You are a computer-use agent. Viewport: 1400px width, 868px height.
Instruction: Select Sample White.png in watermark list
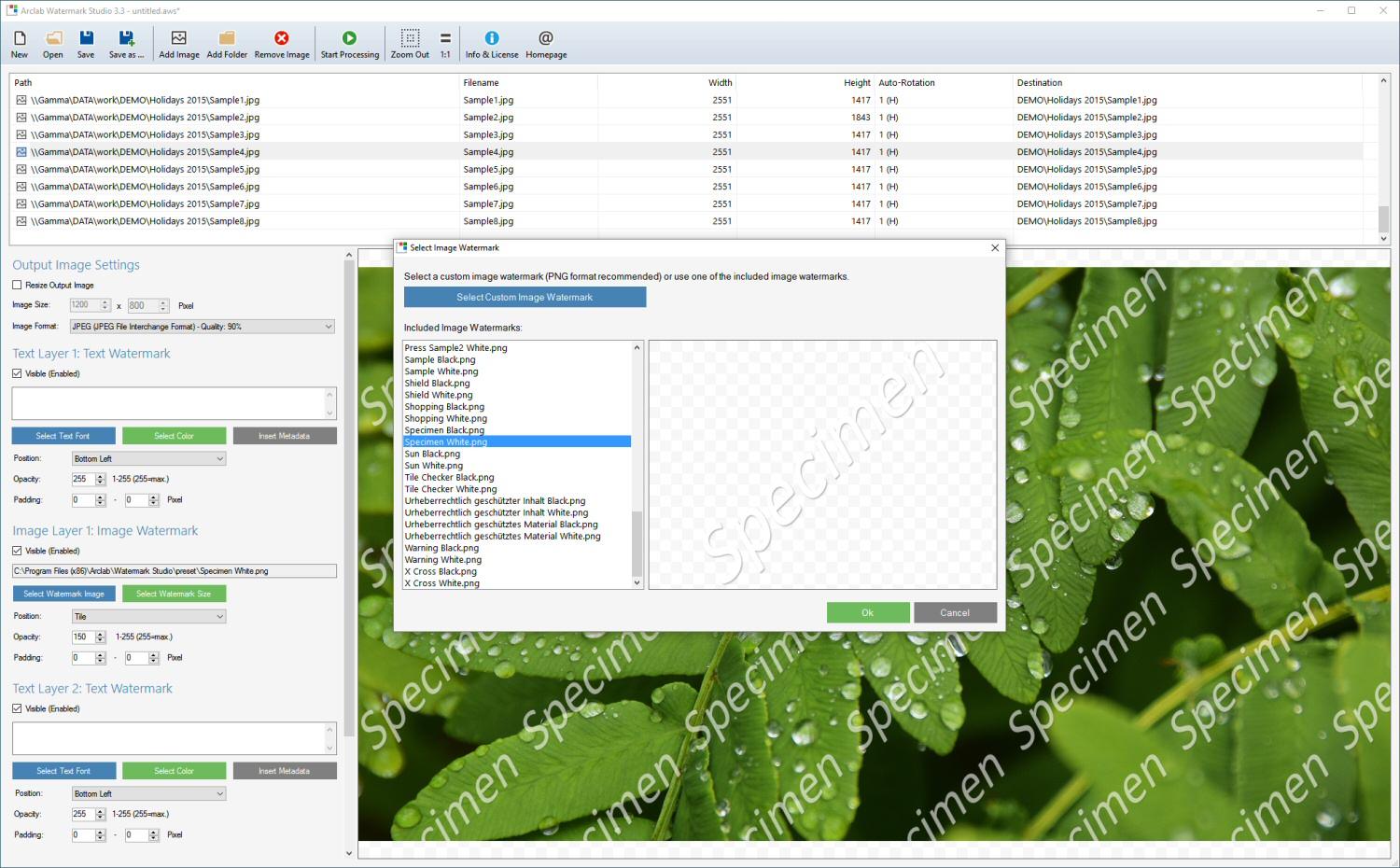click(x=441, y=371)
